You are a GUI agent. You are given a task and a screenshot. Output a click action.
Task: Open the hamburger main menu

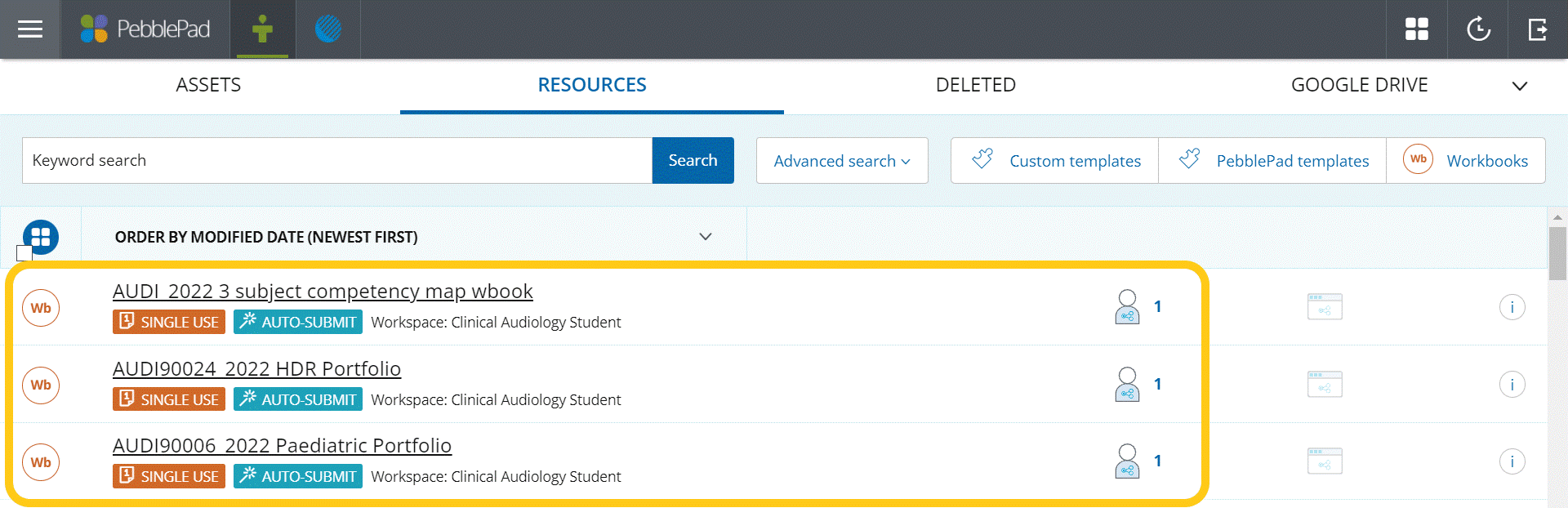pos(30,29)
